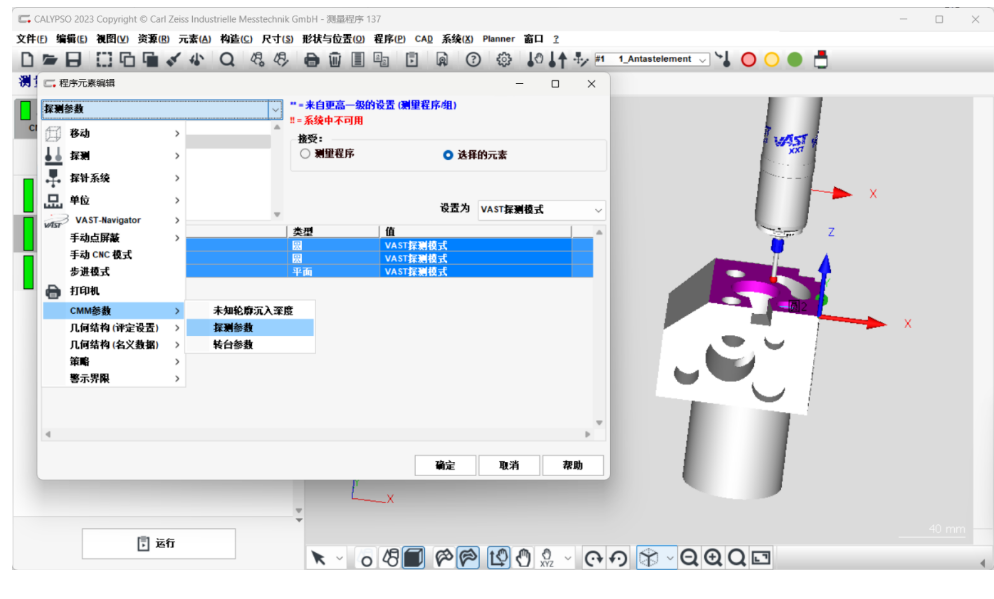The height and width of the screenshot is (599, 994).
Task: Click the rotate counterclockwise icon
Action: 618,558
